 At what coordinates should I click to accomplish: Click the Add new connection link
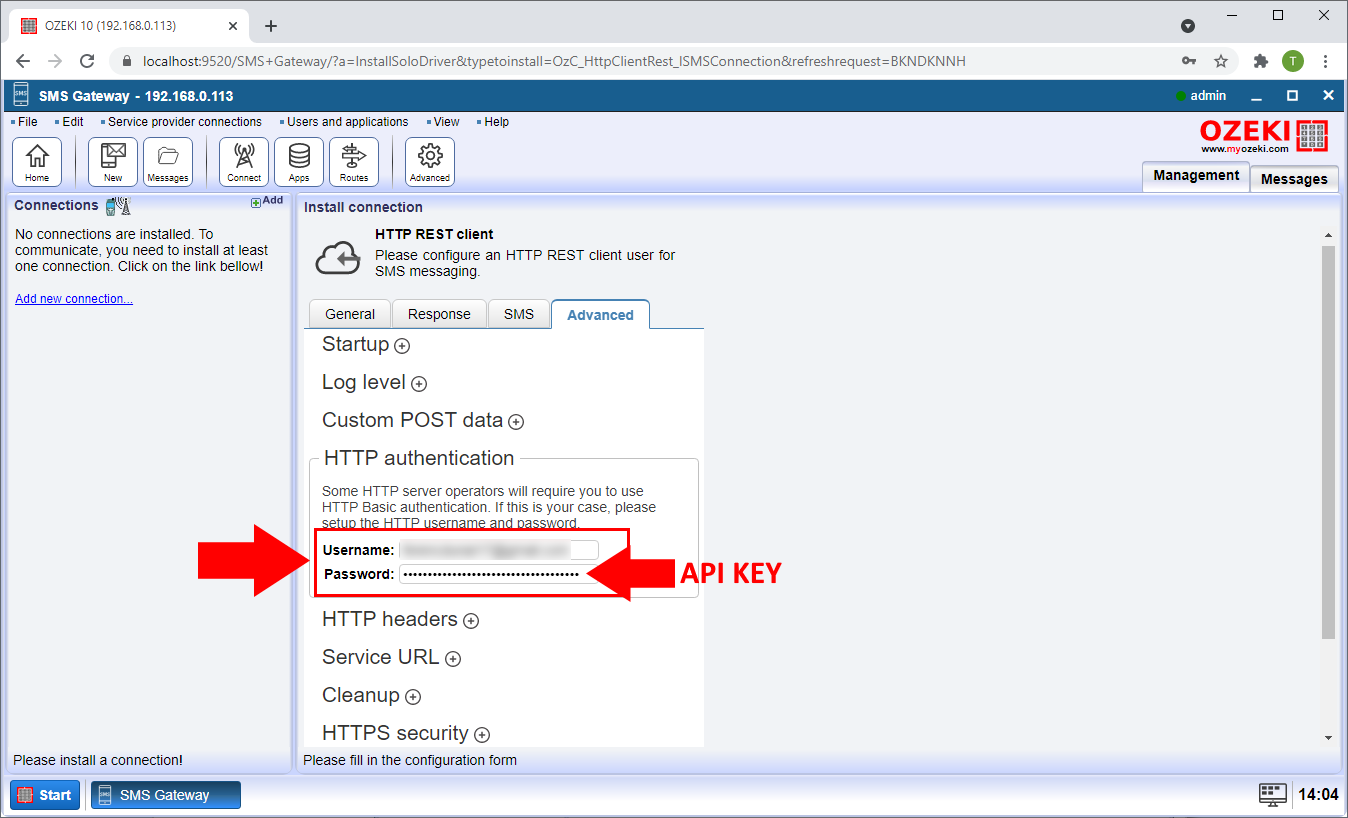74,299
